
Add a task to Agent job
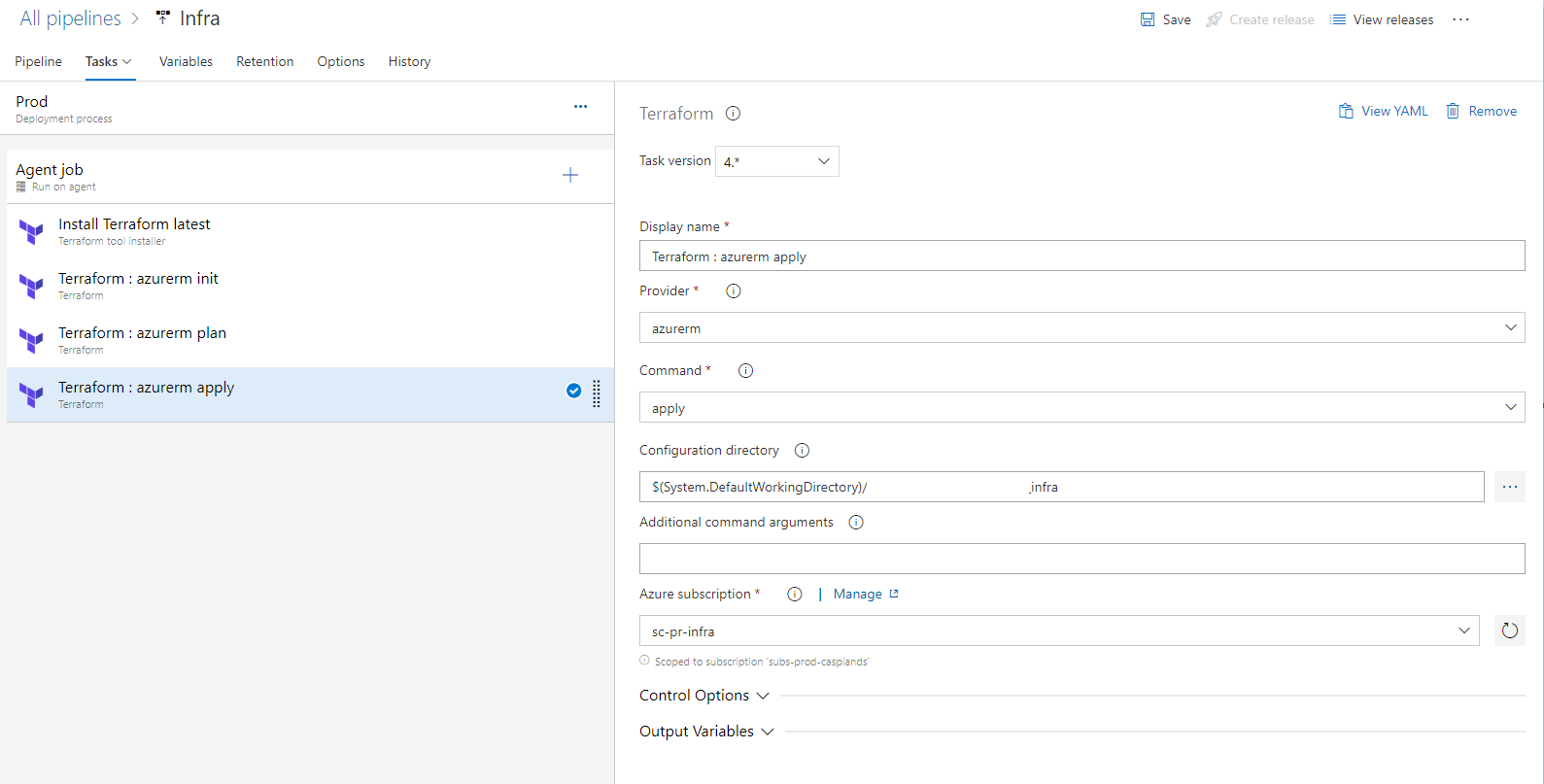[570, 175]
